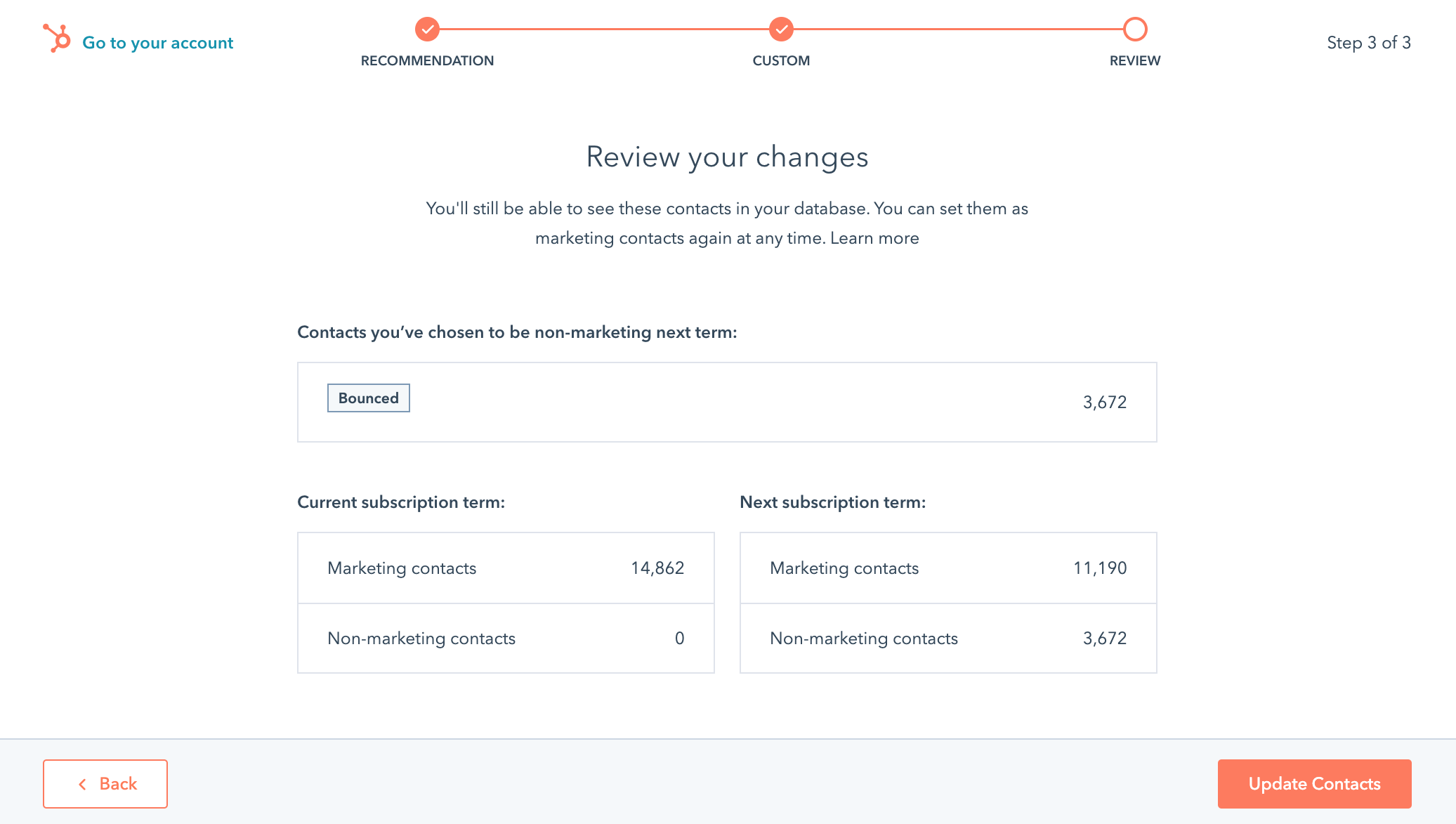Click the HubSpot sprocket logo icon

coord(57,39)
